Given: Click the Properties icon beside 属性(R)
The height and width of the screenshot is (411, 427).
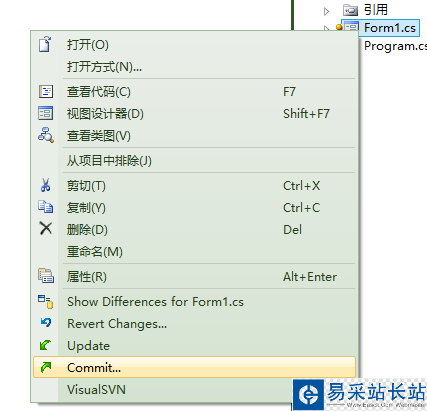Looking at the screenshot, I should pyautogui.click(x=46, y=276).
